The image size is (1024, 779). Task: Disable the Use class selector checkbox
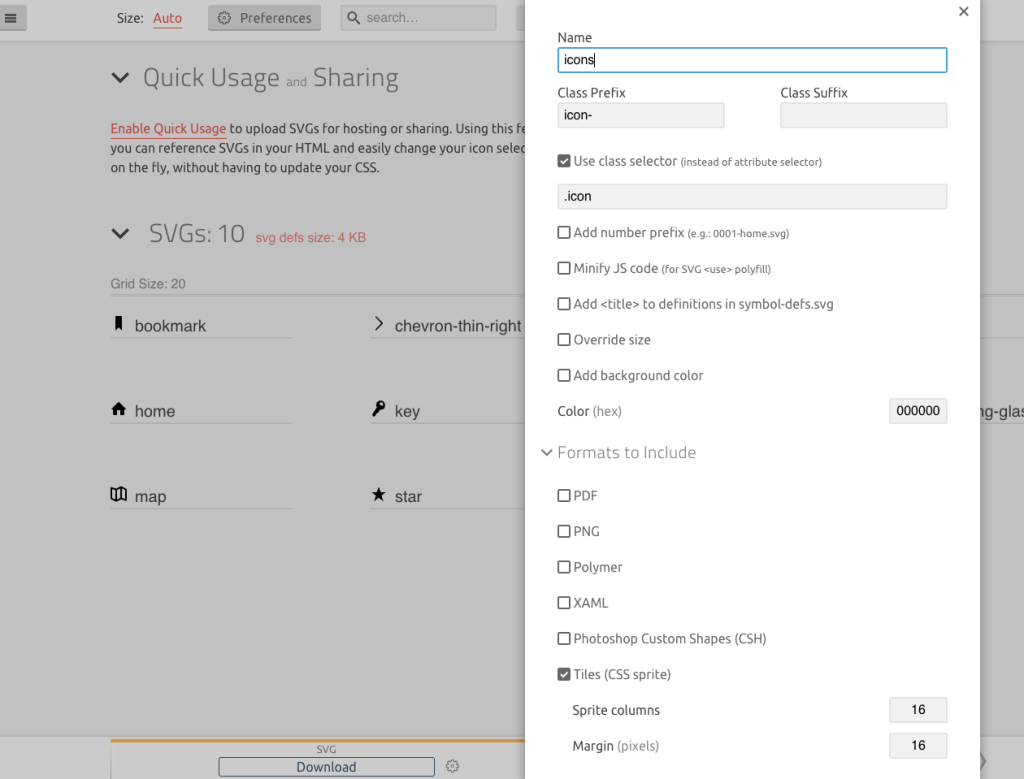coord(564,161)
